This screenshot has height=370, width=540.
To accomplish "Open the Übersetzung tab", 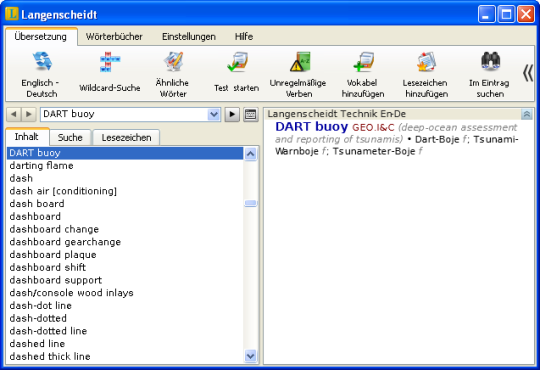I will click(41, 37).
